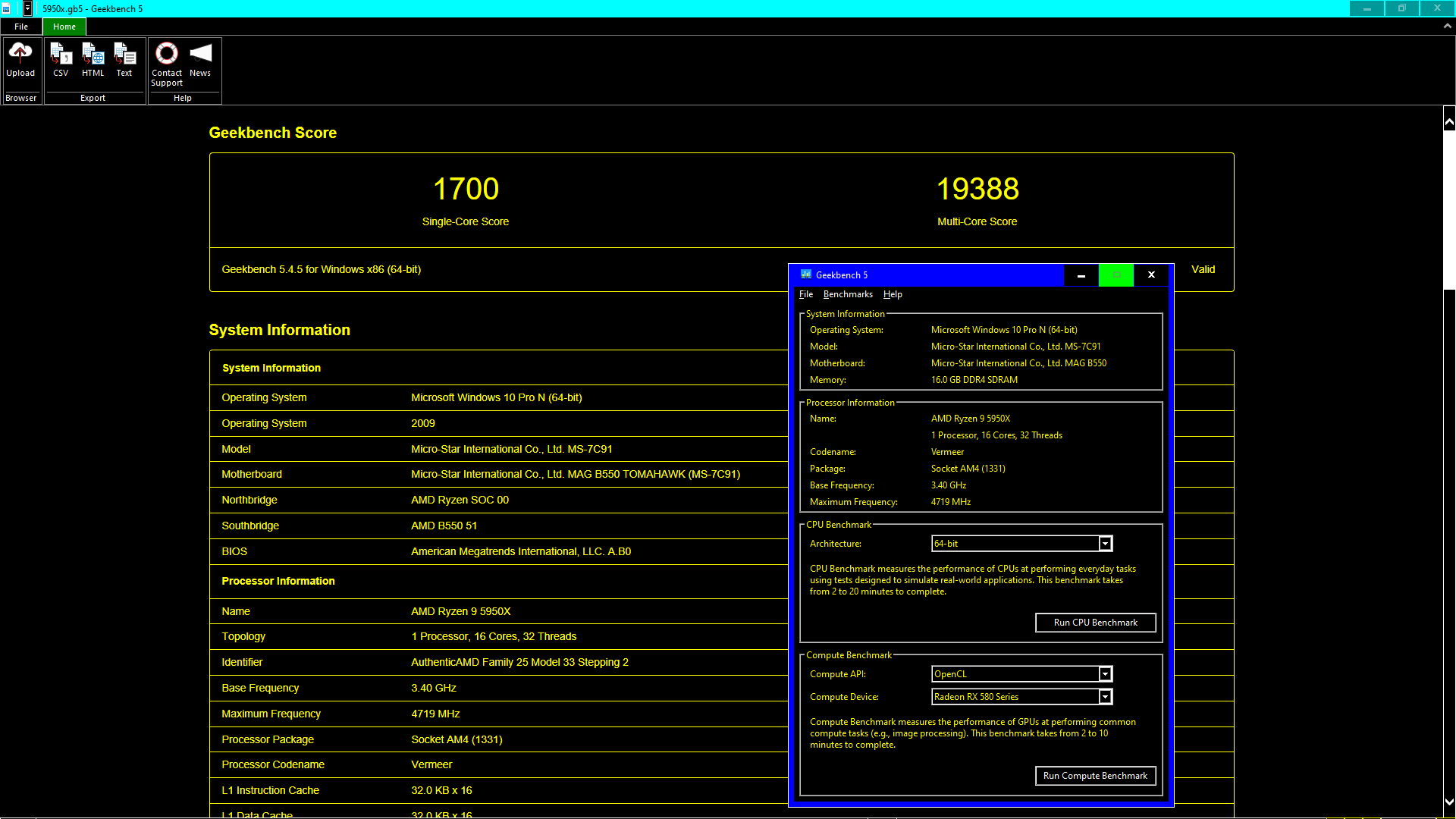1456x819 pixels.
Task: Click the Model 'MS-7C91' table value
Action: [x=512, y=449]
